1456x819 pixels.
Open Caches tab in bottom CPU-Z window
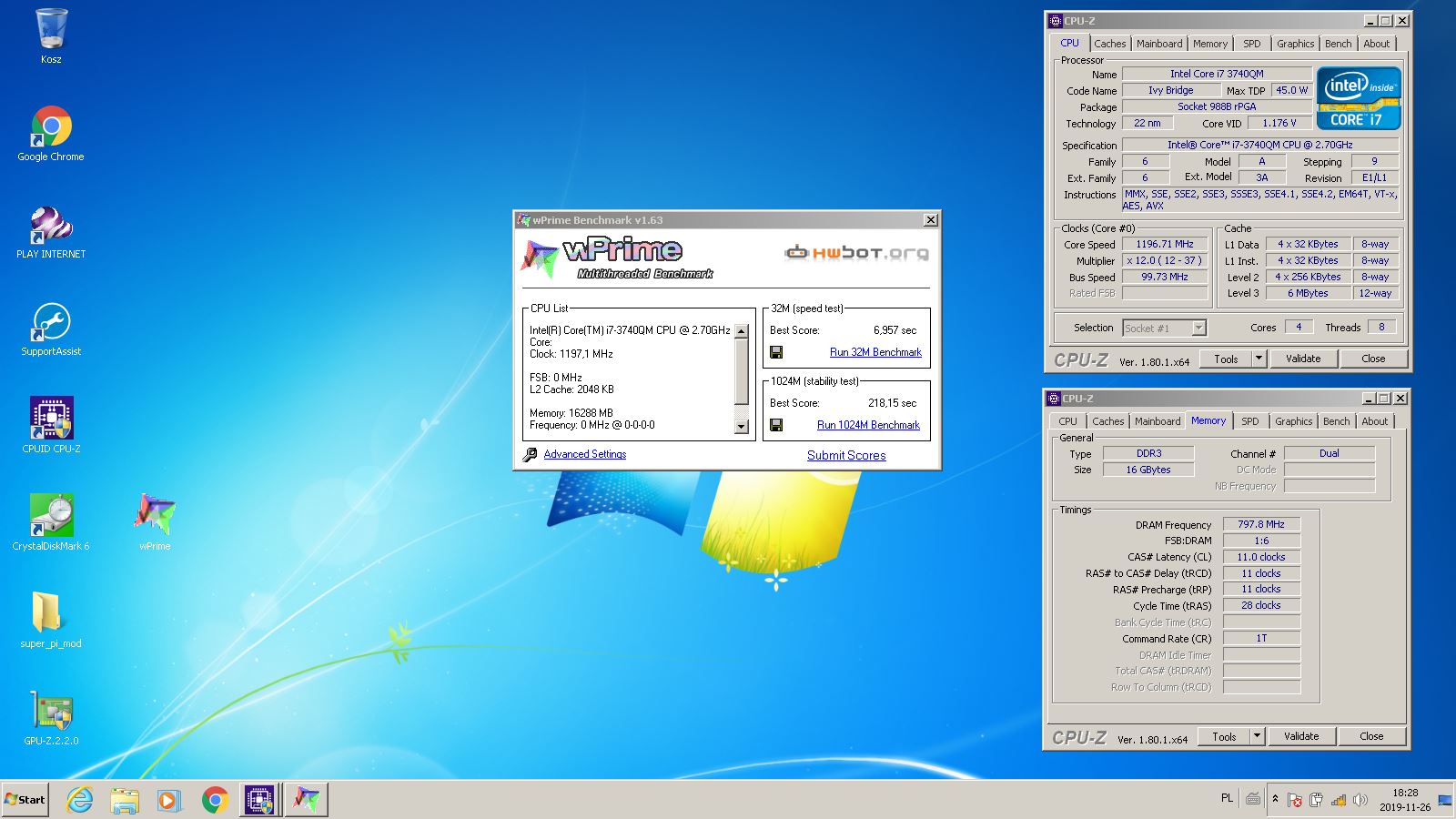(x=1107, y=421)
